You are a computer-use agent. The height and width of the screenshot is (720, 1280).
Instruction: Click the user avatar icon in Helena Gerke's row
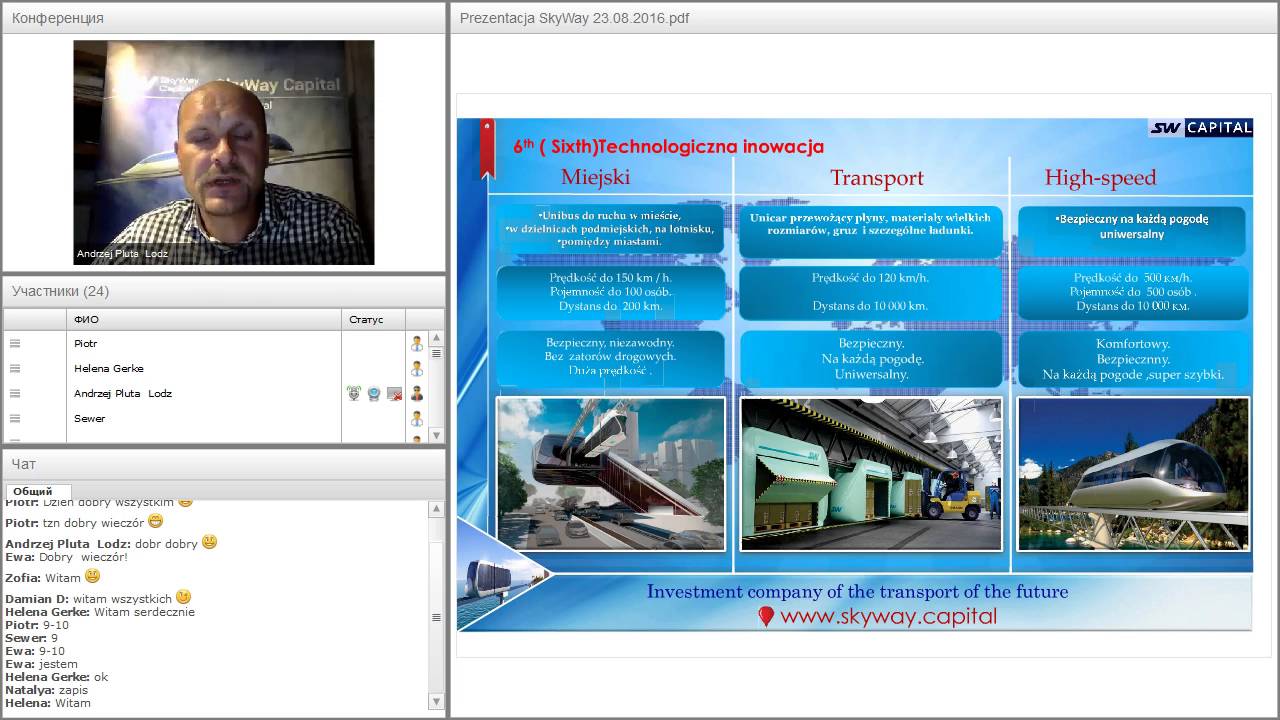coord(417,368)
